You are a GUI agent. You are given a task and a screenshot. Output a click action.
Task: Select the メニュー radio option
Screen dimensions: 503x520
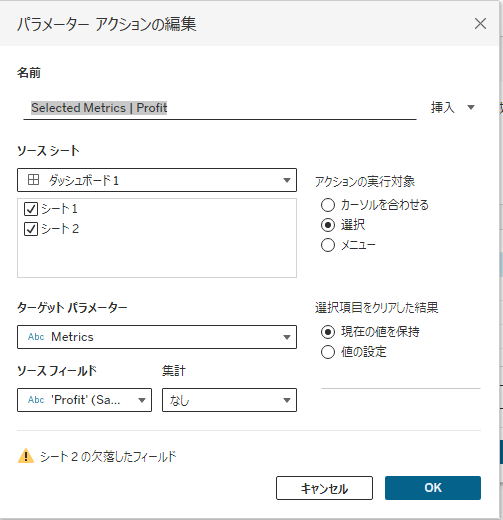[x=328, y=245]
